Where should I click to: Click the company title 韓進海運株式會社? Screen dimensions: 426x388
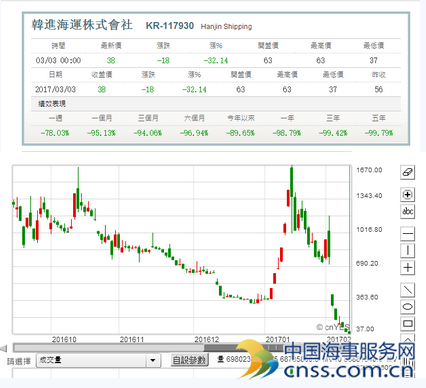pos(82,25)
